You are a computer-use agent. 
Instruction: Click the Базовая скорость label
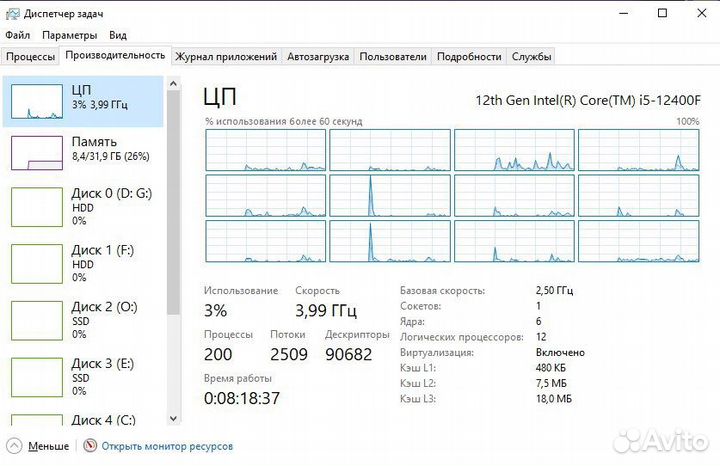(x=442, y=291)
